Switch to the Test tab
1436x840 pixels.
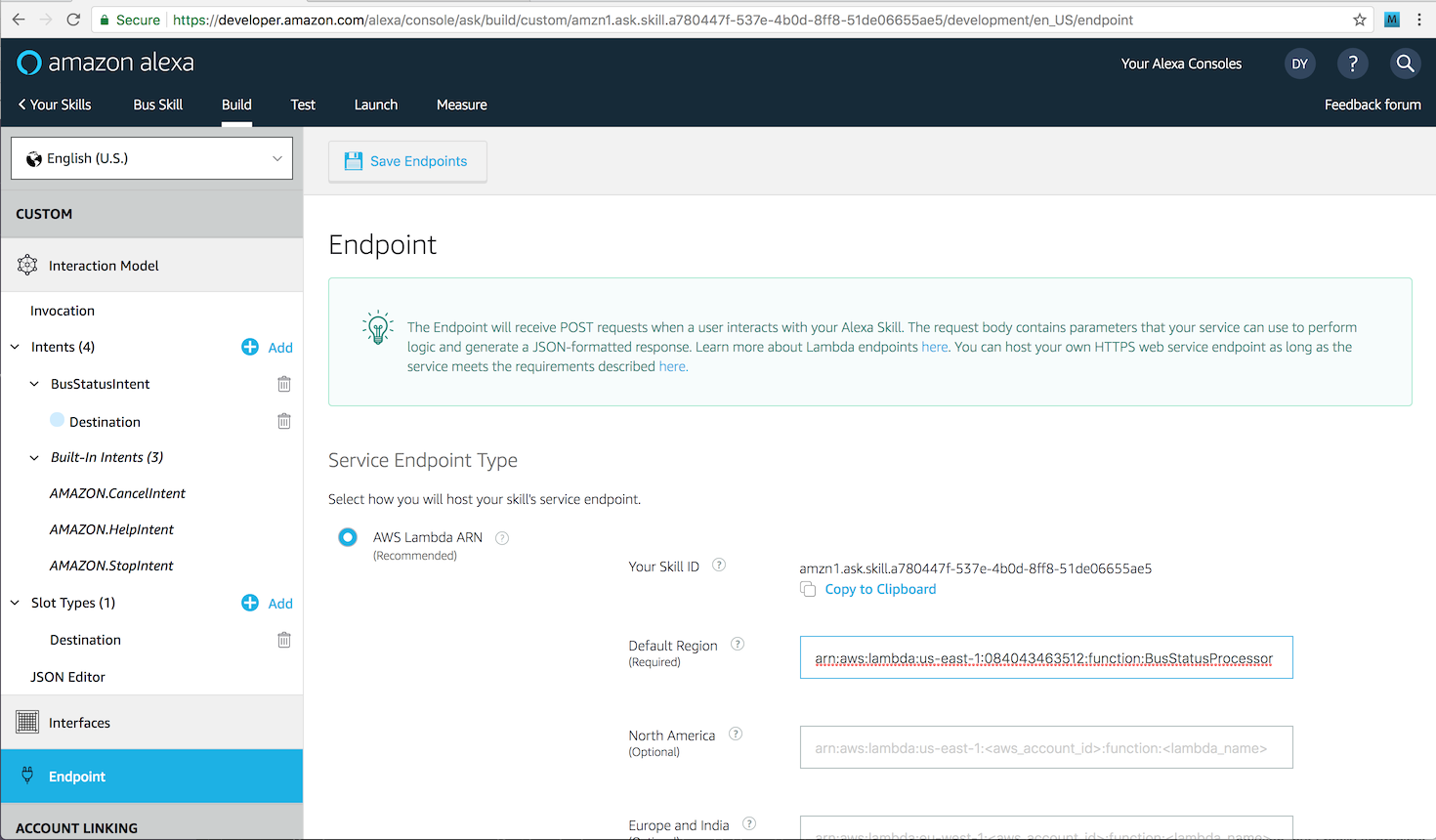(x=303, y=105)
